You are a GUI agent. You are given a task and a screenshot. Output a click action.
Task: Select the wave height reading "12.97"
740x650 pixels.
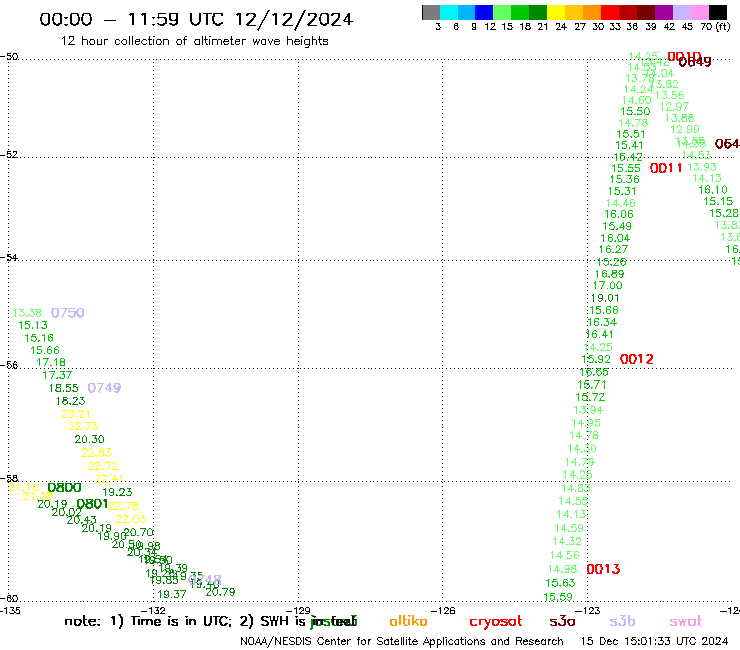674,107
